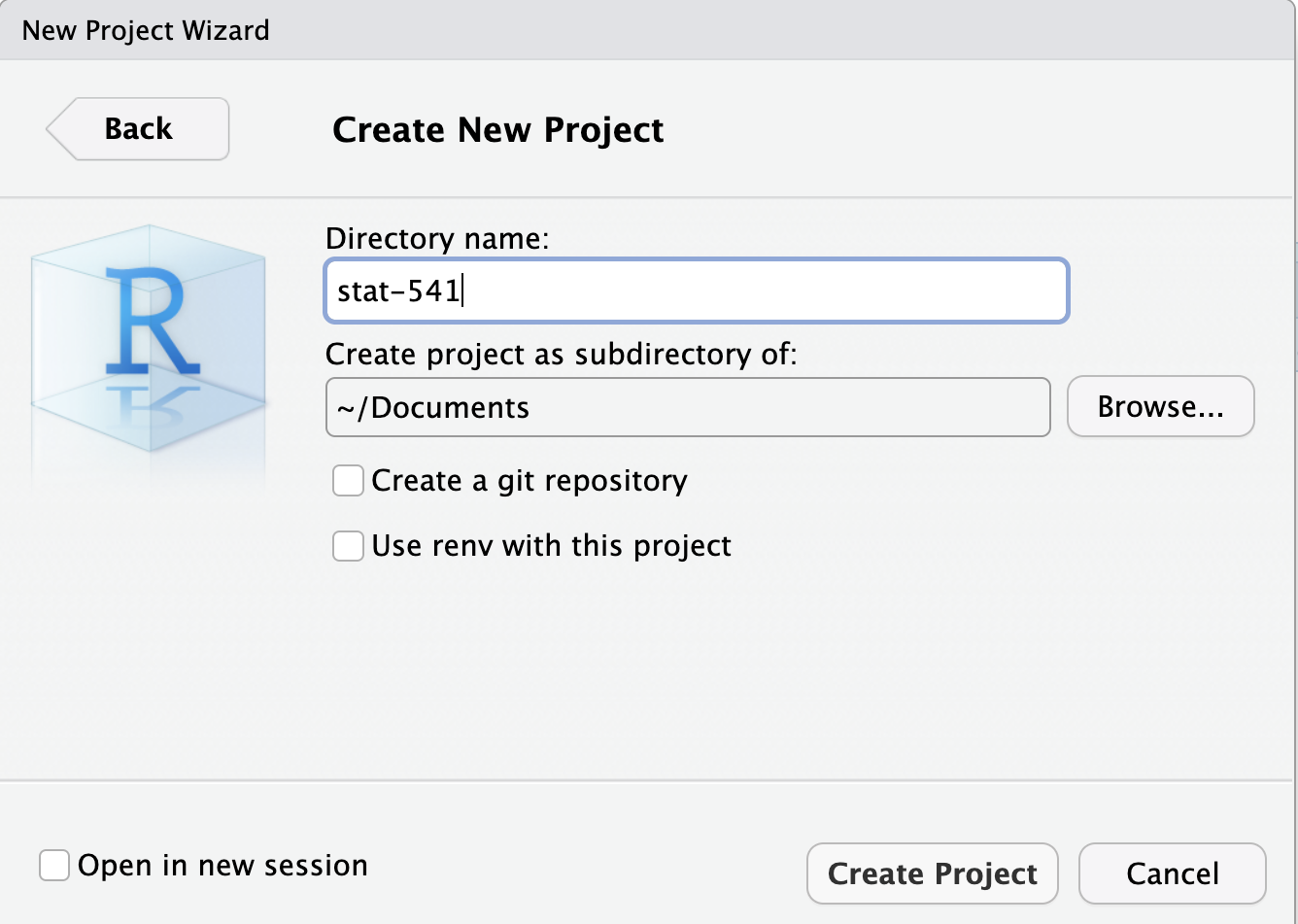
Task: Toggle git repository creation off again
Action: [347, 480]
